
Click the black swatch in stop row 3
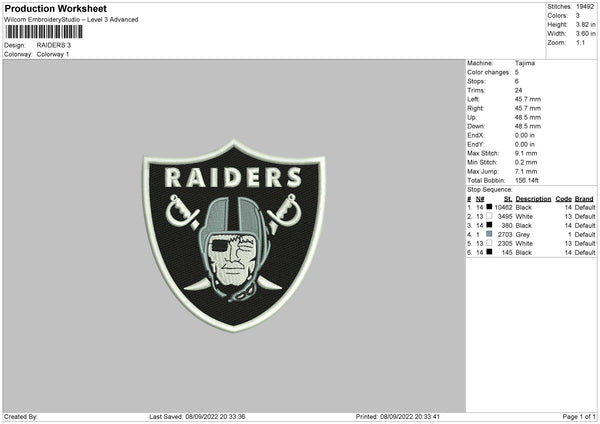click(x=489, y=225)
